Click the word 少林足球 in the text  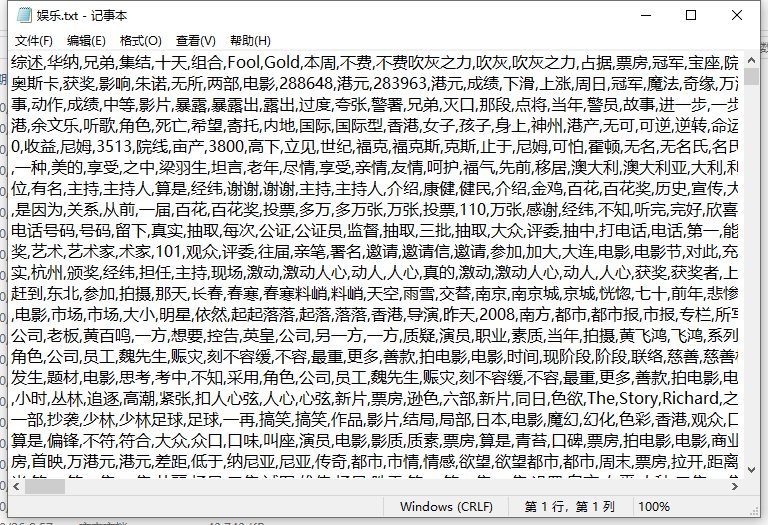151,420
